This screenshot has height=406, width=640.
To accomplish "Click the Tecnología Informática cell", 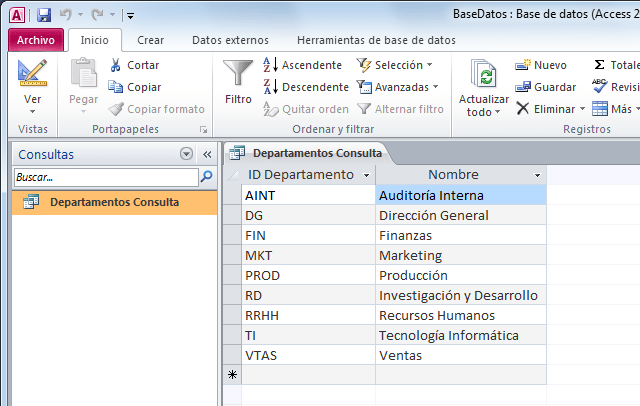I will 461,335.
